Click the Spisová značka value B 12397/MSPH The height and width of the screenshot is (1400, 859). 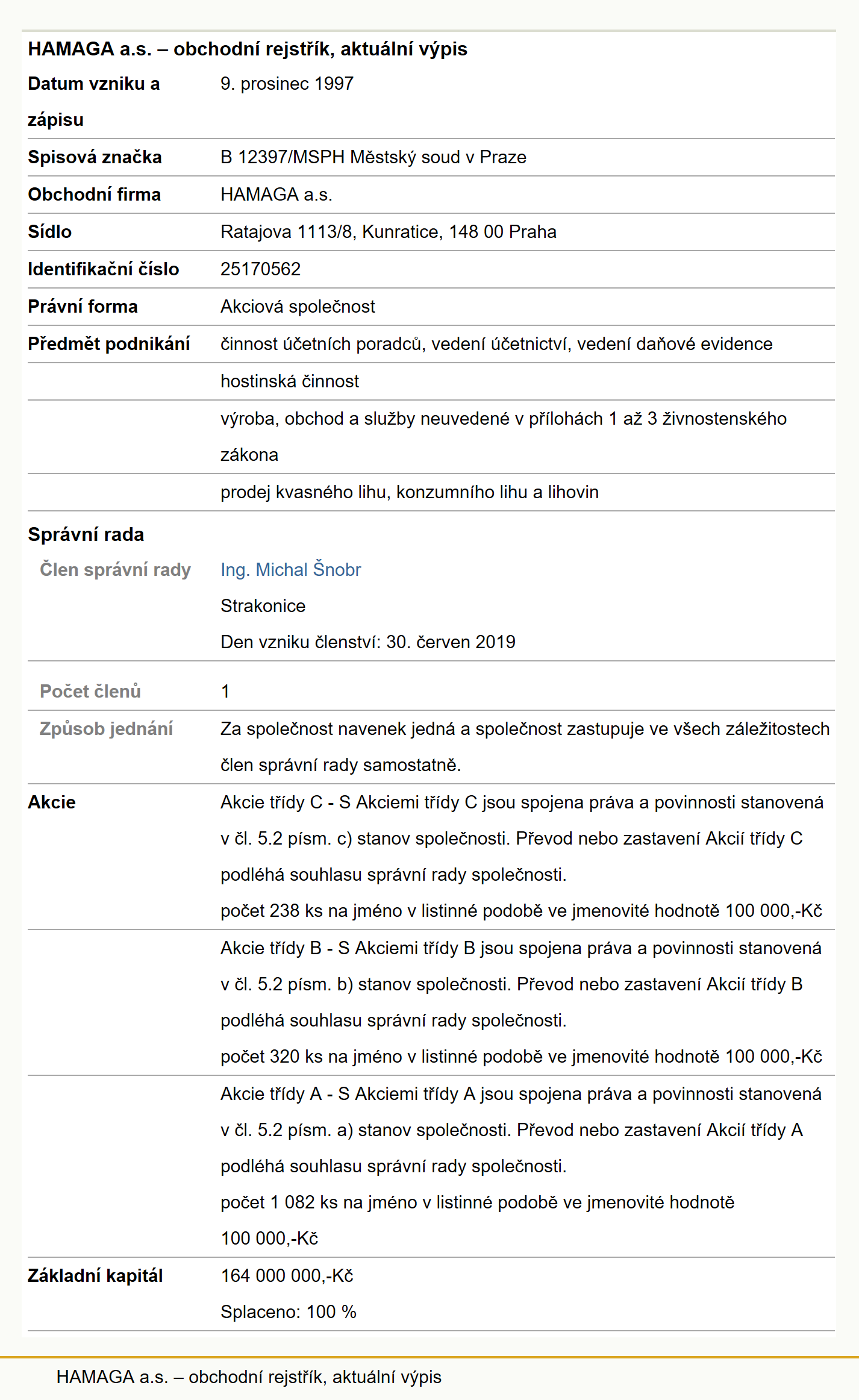(x=373, y=157)
